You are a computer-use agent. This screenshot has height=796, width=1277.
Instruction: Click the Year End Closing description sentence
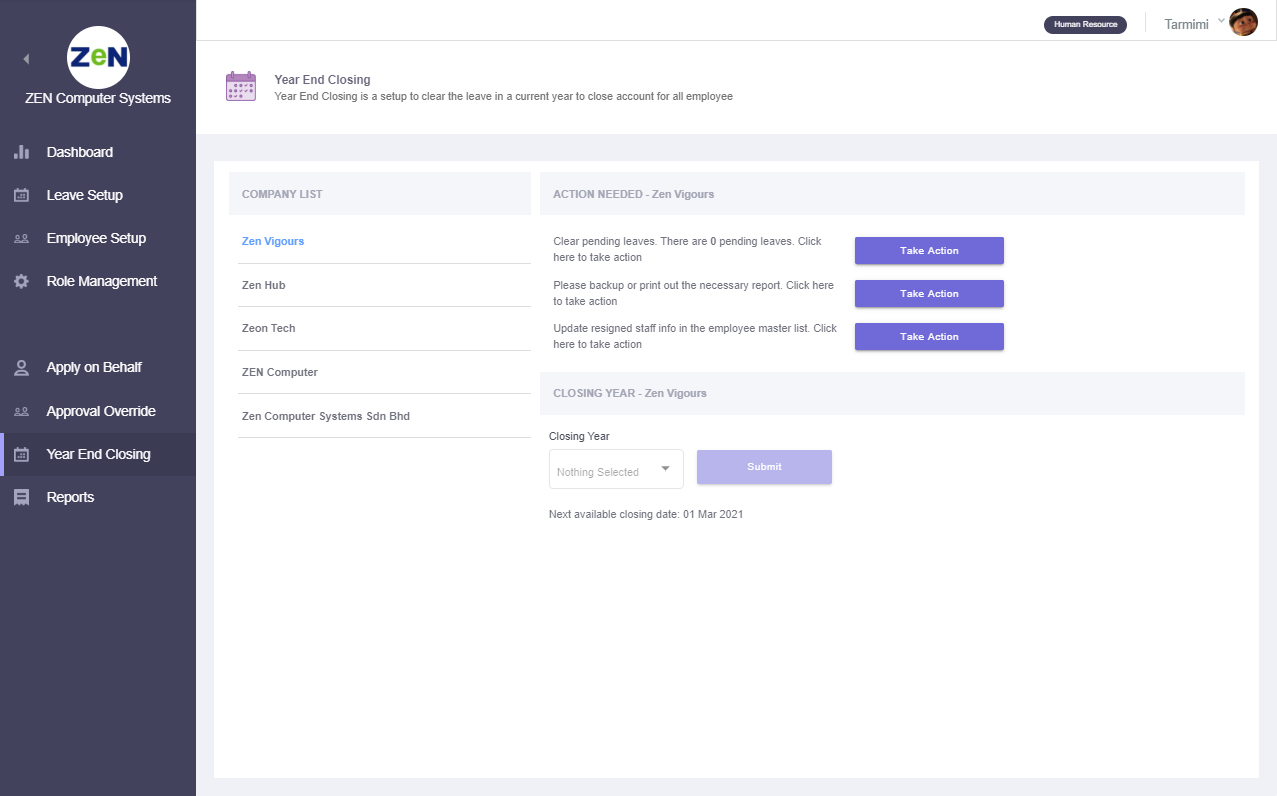pyautogui.click(x=504, y=97)
